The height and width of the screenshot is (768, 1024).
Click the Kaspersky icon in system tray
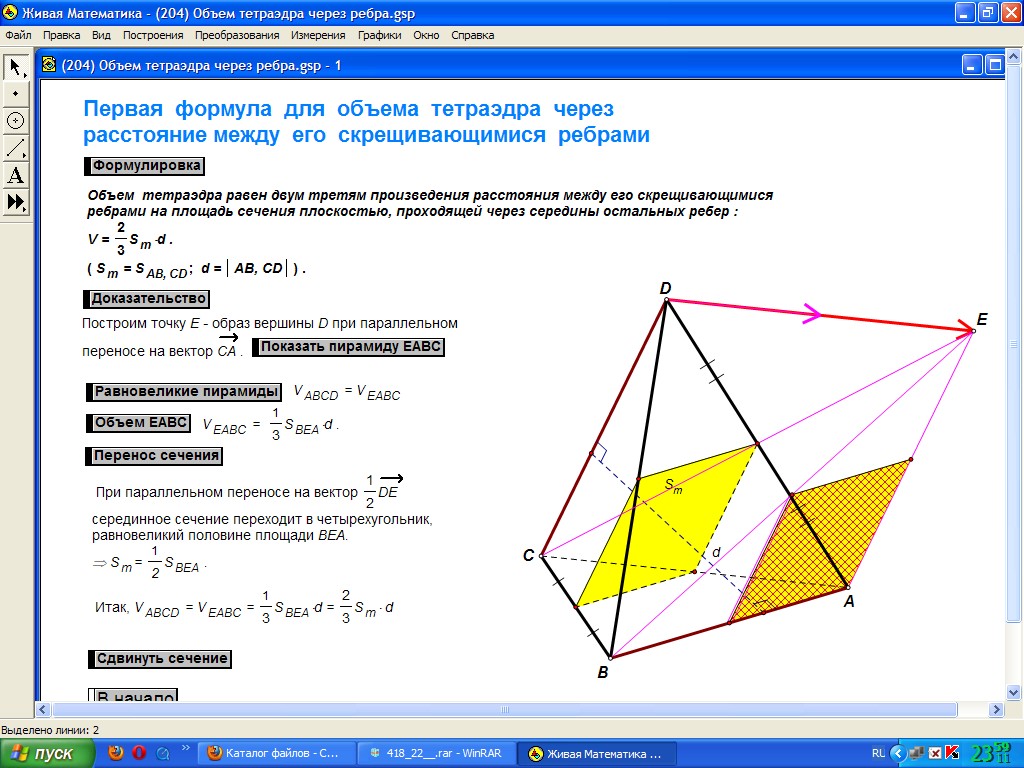[953, 753]
